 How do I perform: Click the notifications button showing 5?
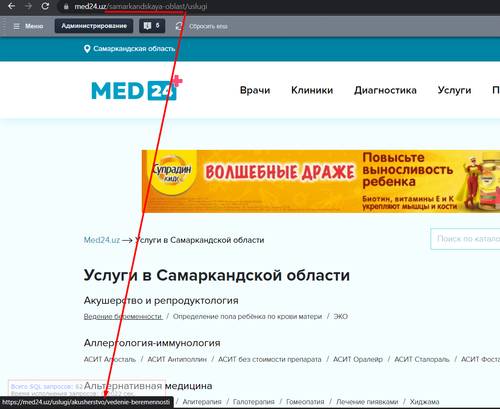click(x=152, y=26)
